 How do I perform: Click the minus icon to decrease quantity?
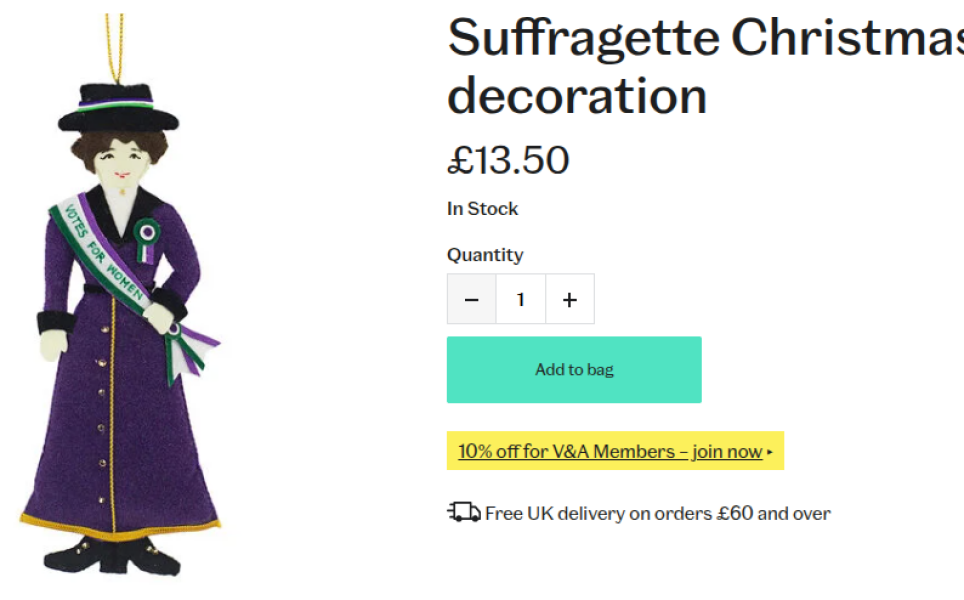471,298
